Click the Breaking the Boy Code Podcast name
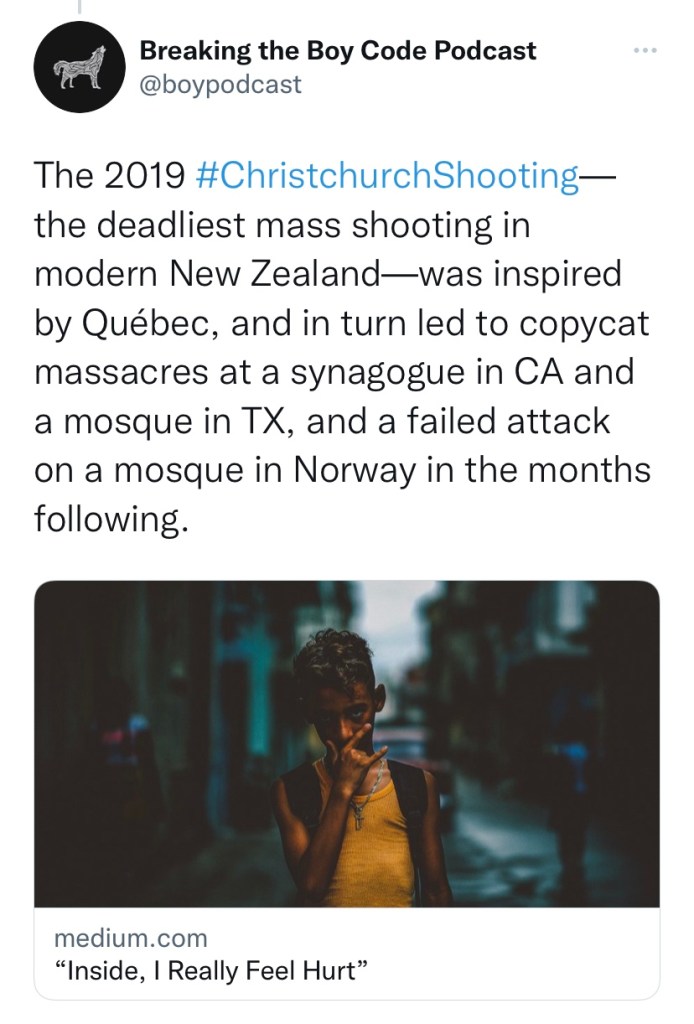The image size is (694, 1024). pyautogui.click(x=338, y=50)
